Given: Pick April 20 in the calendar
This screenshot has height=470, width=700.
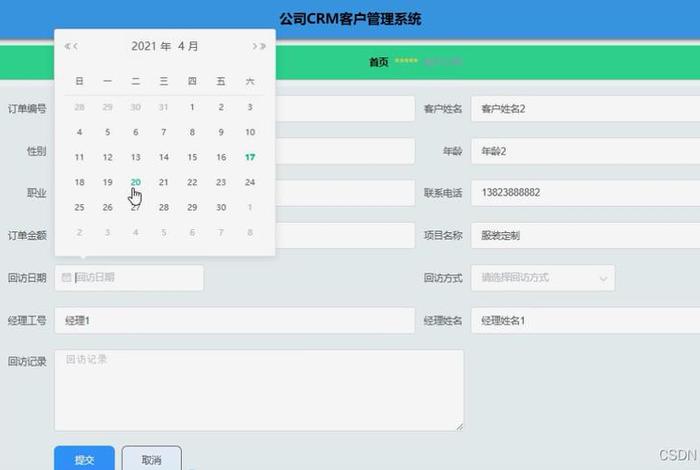Looking at the screenshot, I should [x=136, y=182].
